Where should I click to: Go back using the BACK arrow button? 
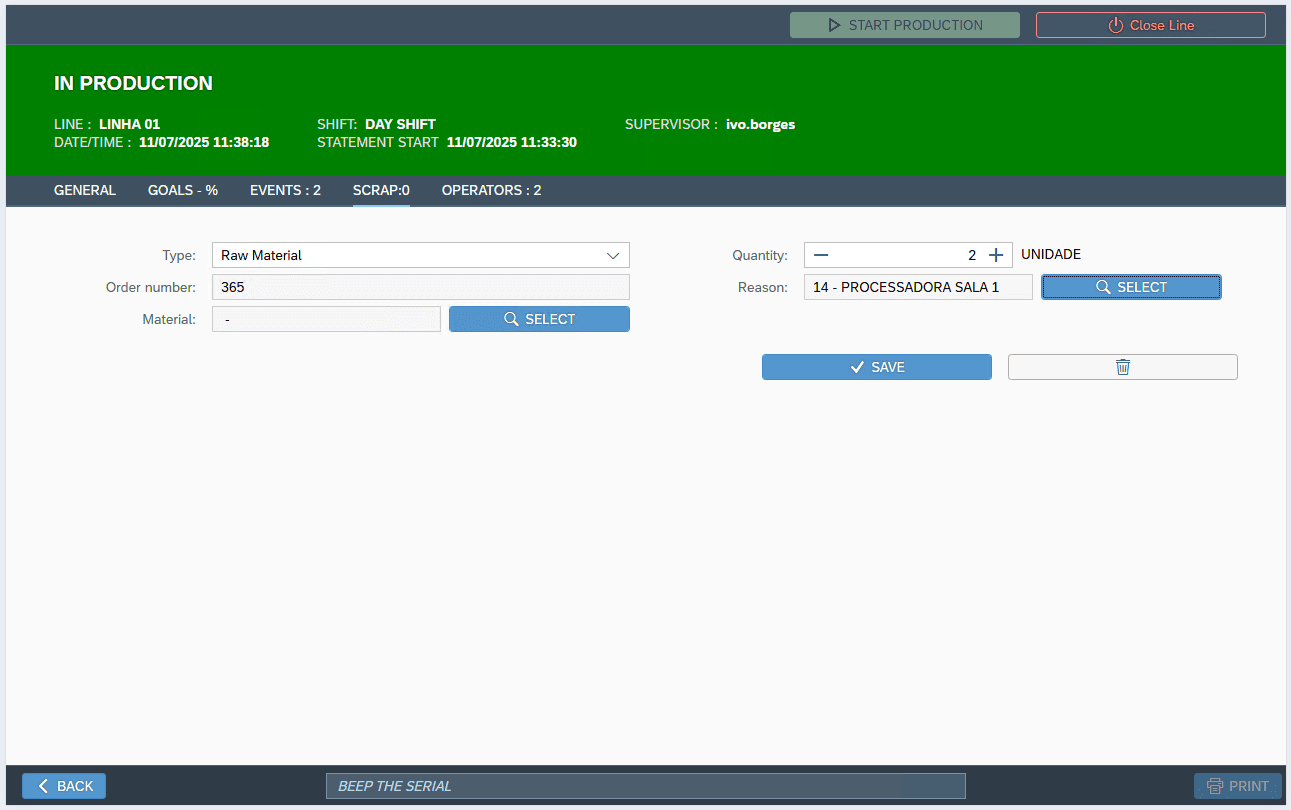tap(64, 786)
